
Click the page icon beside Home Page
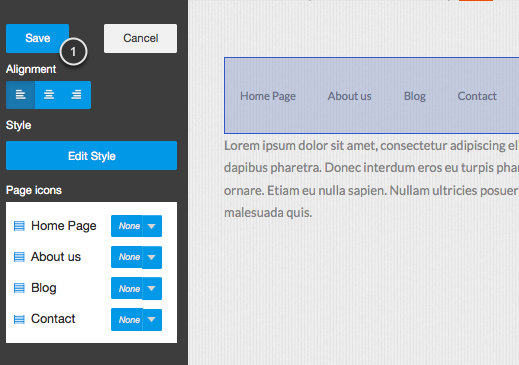(19, 226)
